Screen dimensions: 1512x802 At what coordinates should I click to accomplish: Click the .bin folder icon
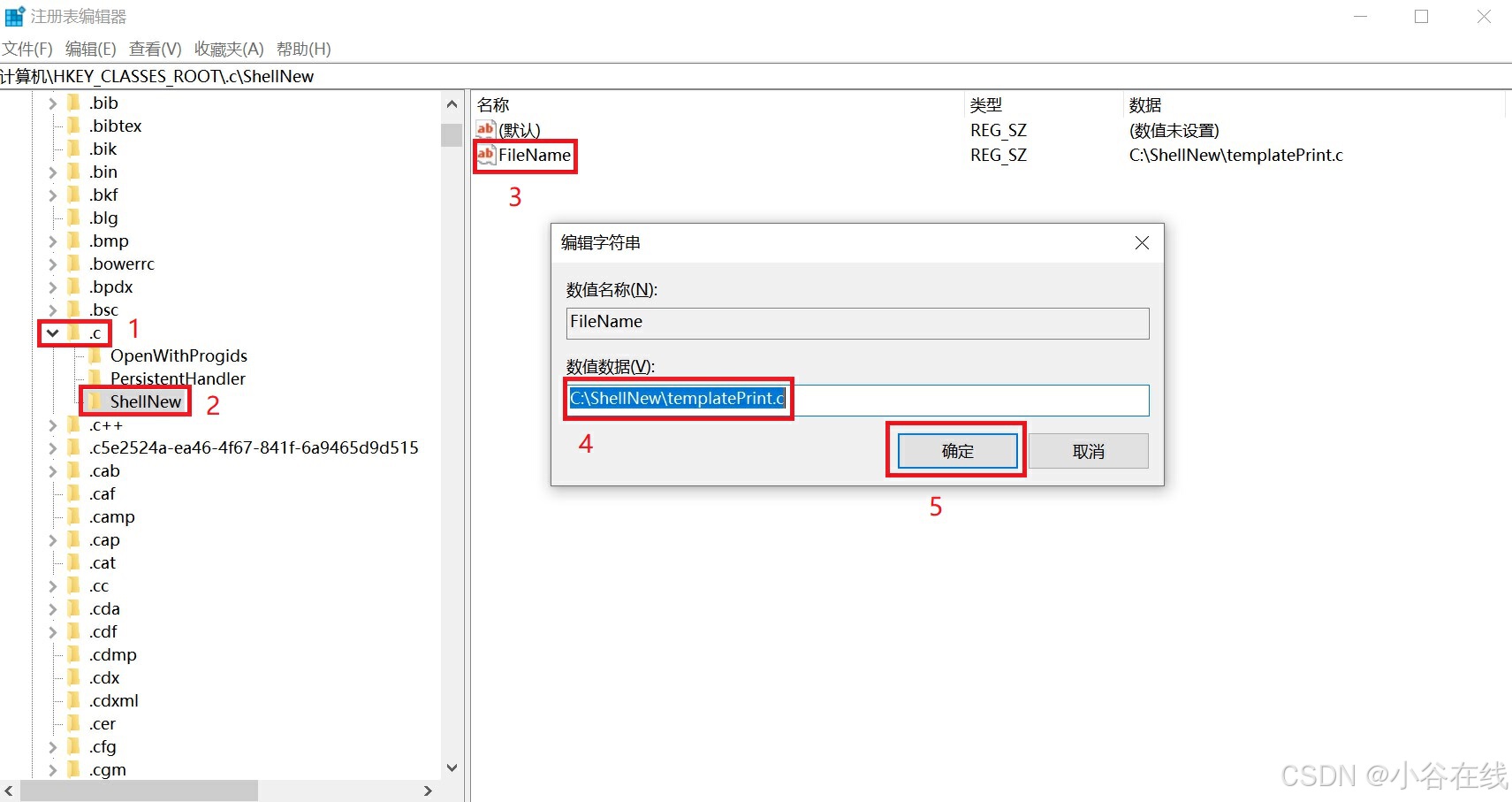pyautogui.click(x=74, y=172)
